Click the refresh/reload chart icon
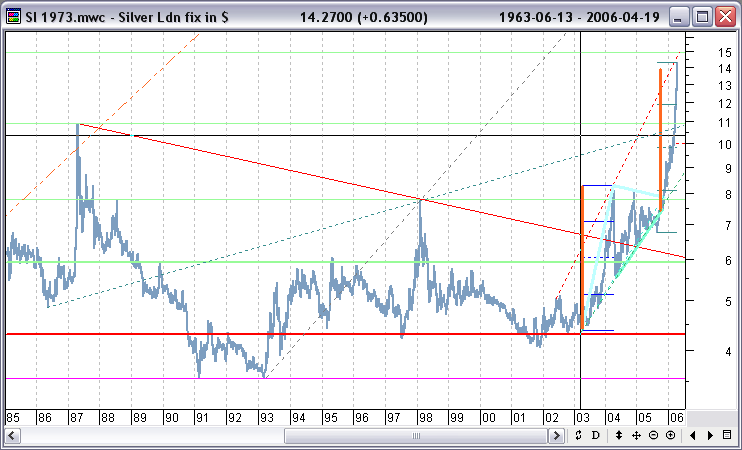 coord(577,436)
